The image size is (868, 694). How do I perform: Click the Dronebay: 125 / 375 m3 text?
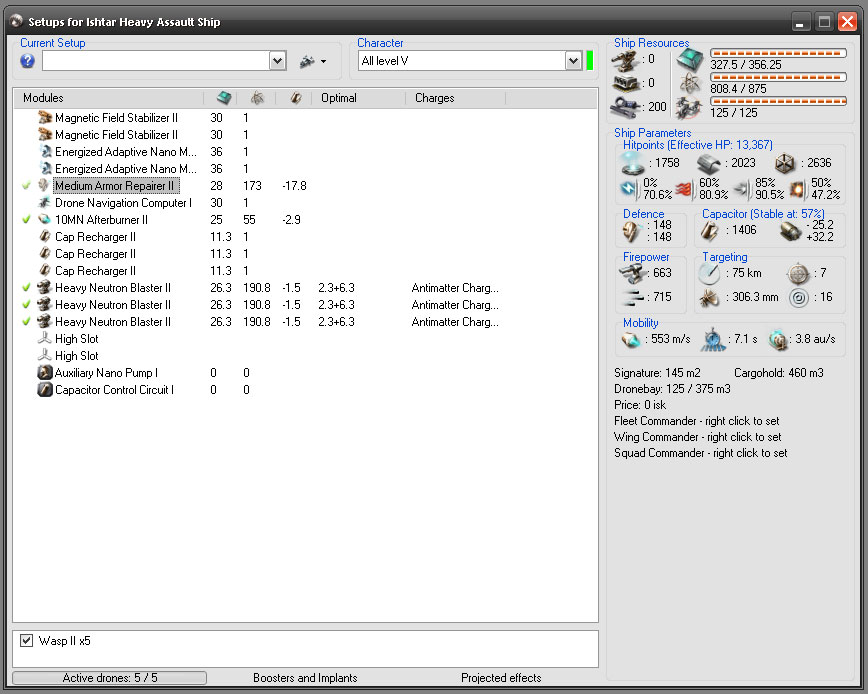coord(672,389)
